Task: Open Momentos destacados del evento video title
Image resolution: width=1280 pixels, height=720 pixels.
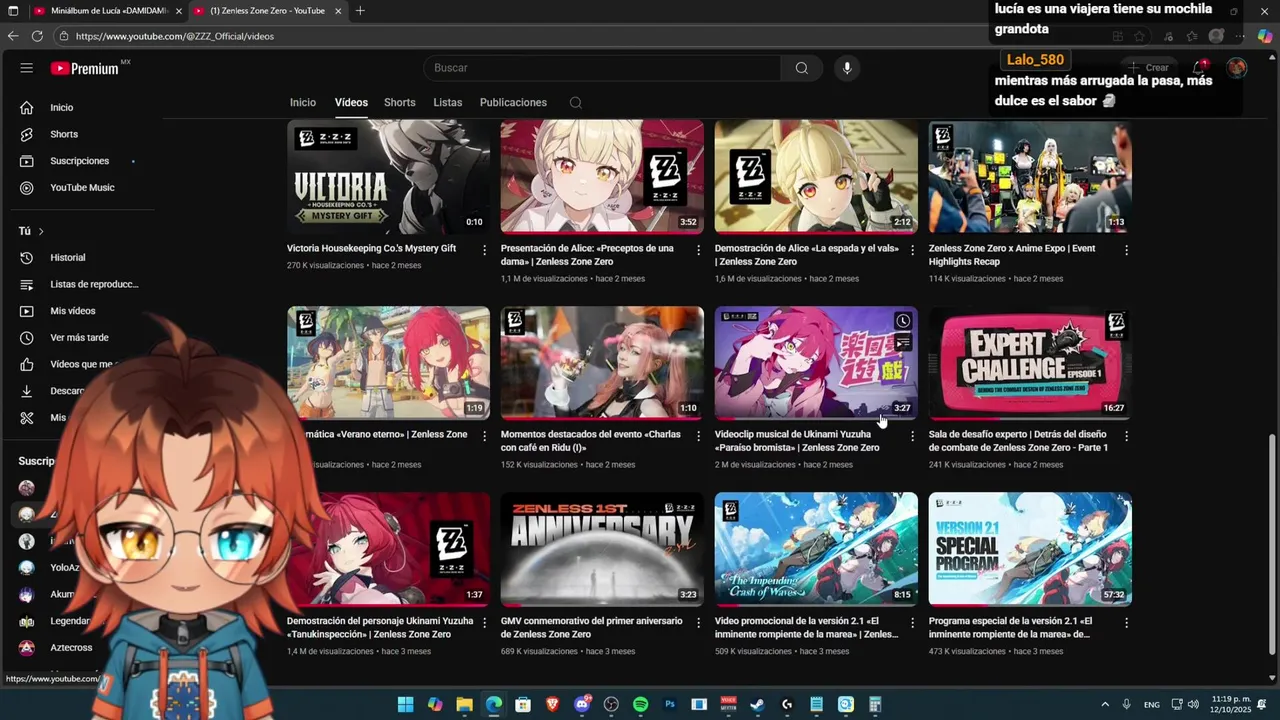Action: coord(590,441)
